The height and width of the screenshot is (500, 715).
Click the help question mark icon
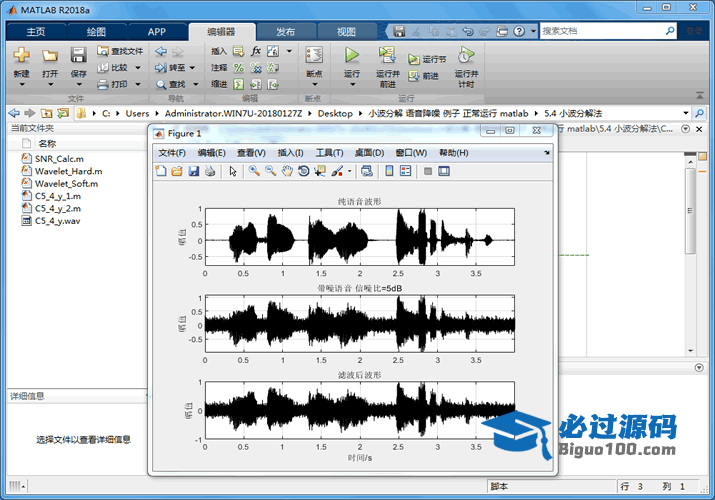(x=519, y=31)
